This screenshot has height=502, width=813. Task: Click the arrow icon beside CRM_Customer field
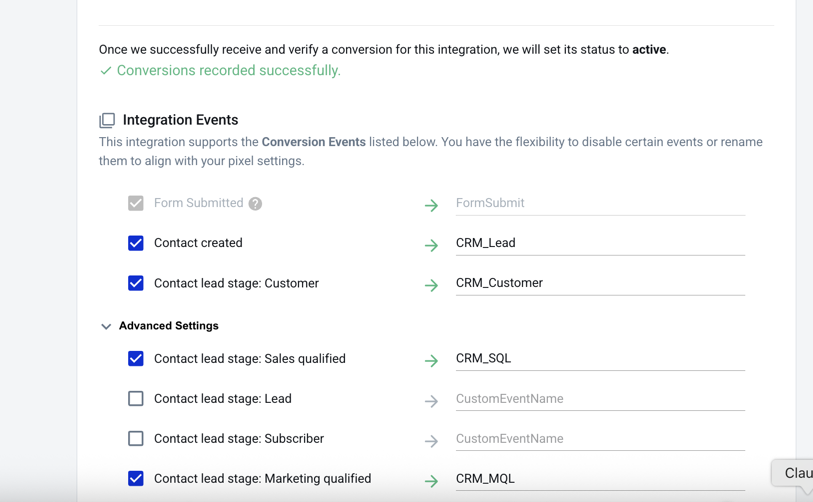pos(431,285)
